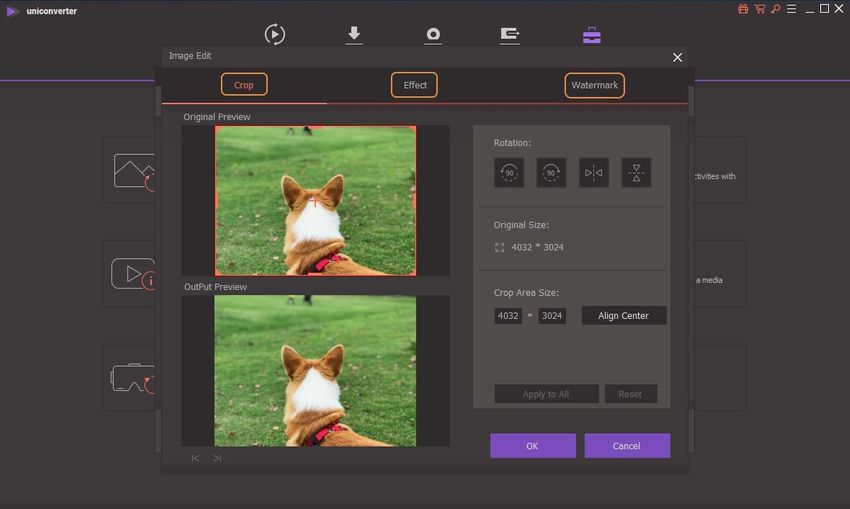This screenshot has width=850, height=509.
Task: Open the Convert section icon
Action: pos(275,35)
